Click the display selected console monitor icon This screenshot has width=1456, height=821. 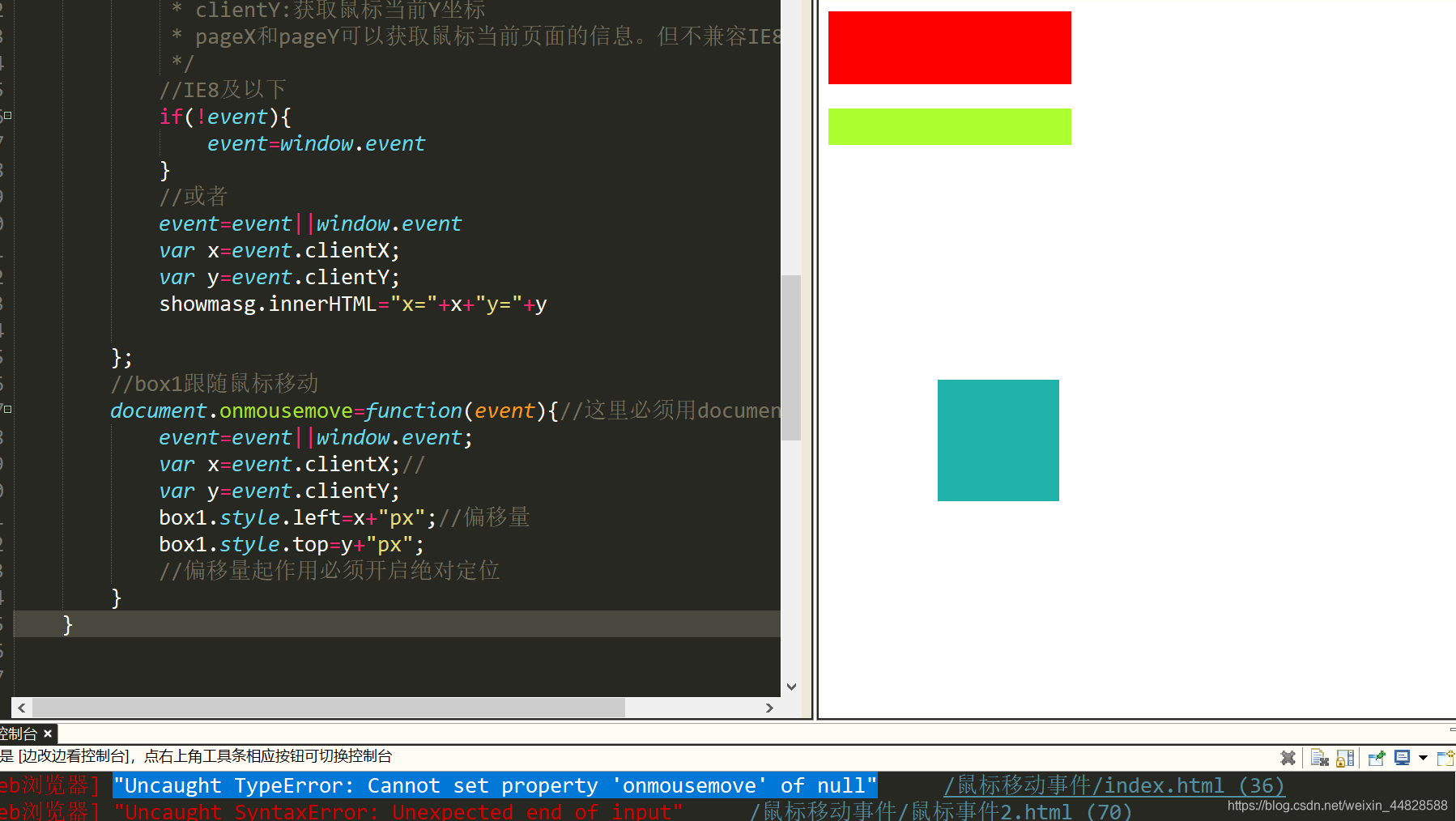1402,758
